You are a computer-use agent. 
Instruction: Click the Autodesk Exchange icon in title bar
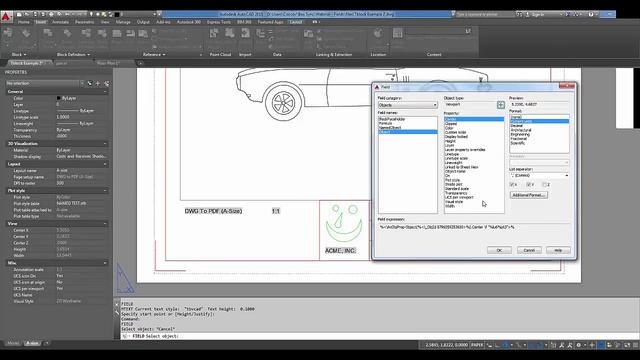[567, 14]
